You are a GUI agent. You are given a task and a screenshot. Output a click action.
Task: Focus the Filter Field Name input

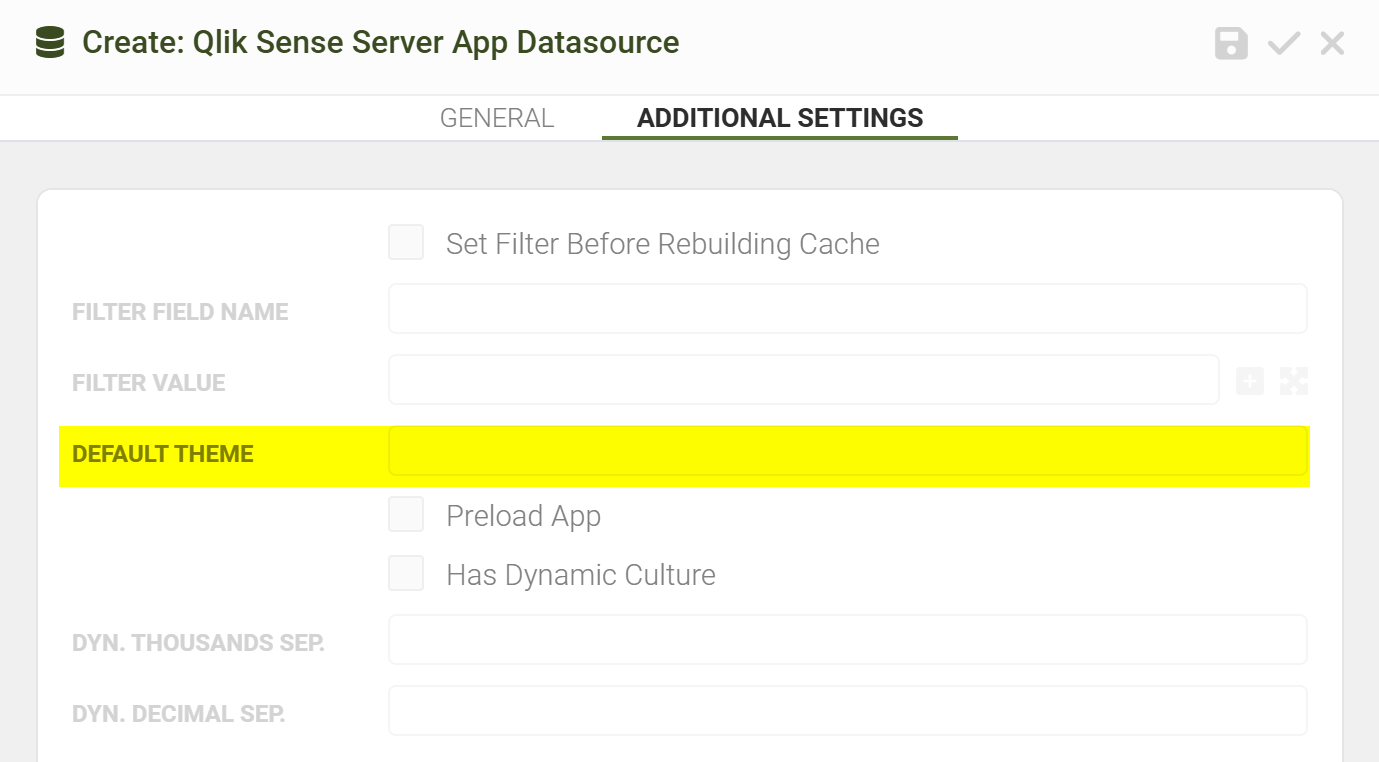point(847,309)
